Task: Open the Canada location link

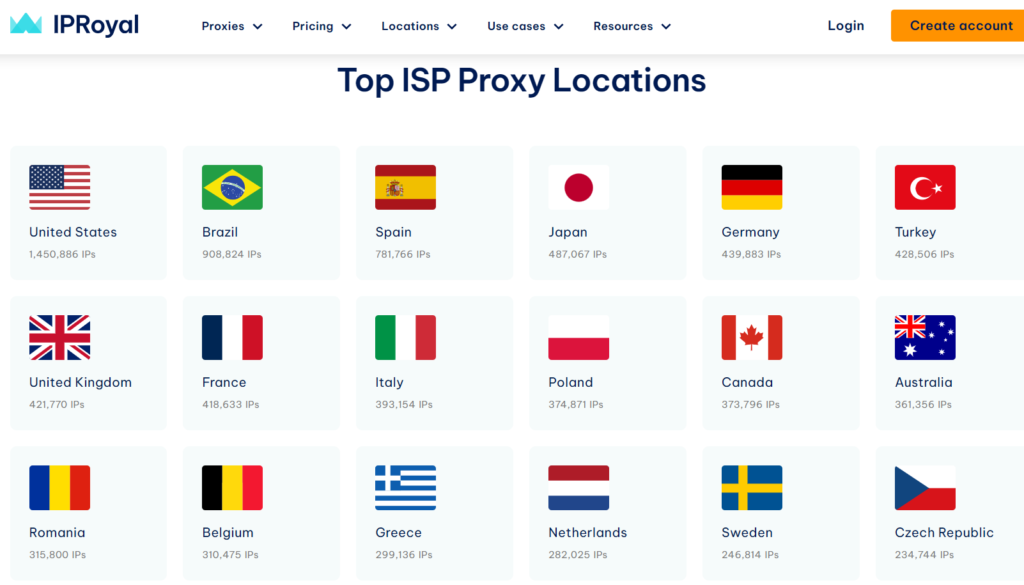Action: (747, 382)
